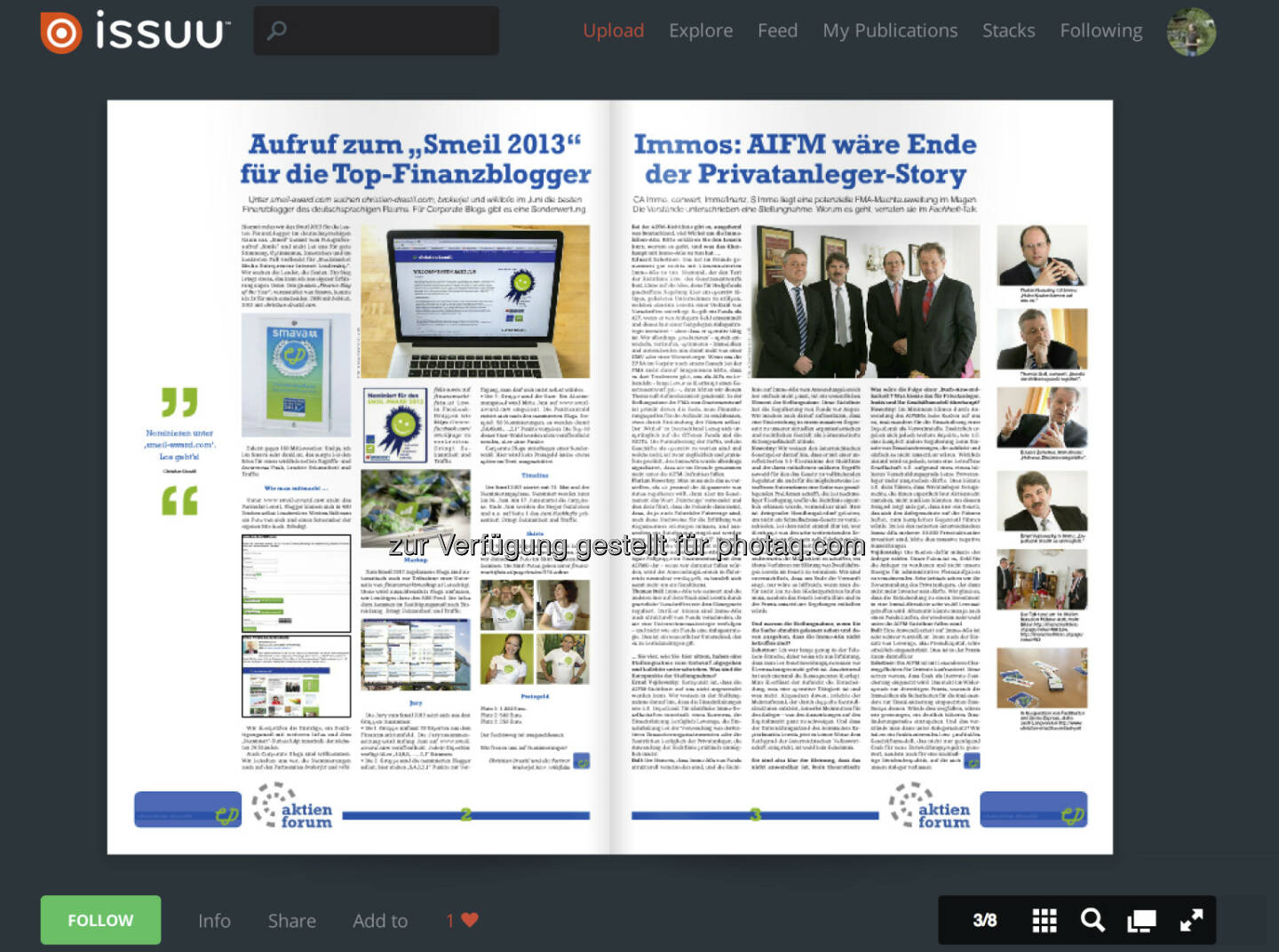Screen dimensions: 1279x952
Task: Navigate to Stacks
Action: 1008,31
